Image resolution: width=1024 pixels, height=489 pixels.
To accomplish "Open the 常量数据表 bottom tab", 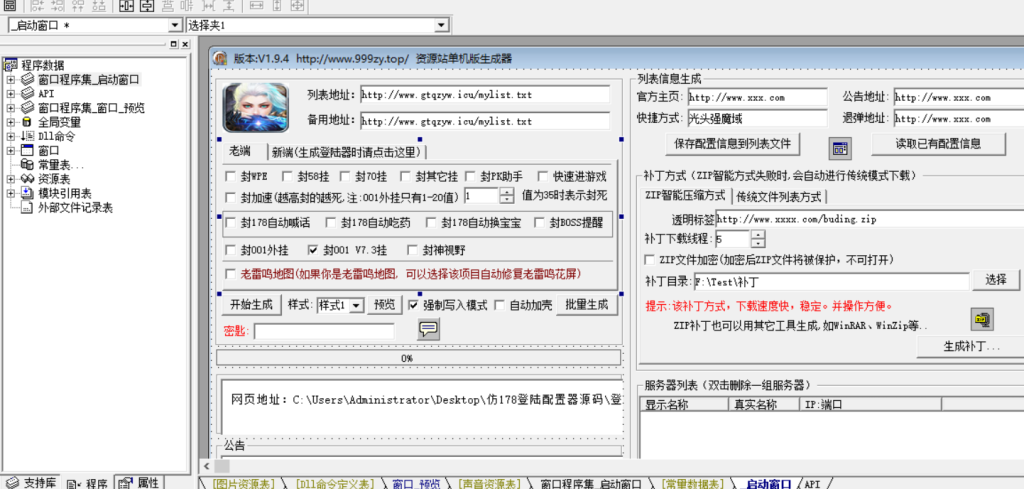I will (692, 484).
